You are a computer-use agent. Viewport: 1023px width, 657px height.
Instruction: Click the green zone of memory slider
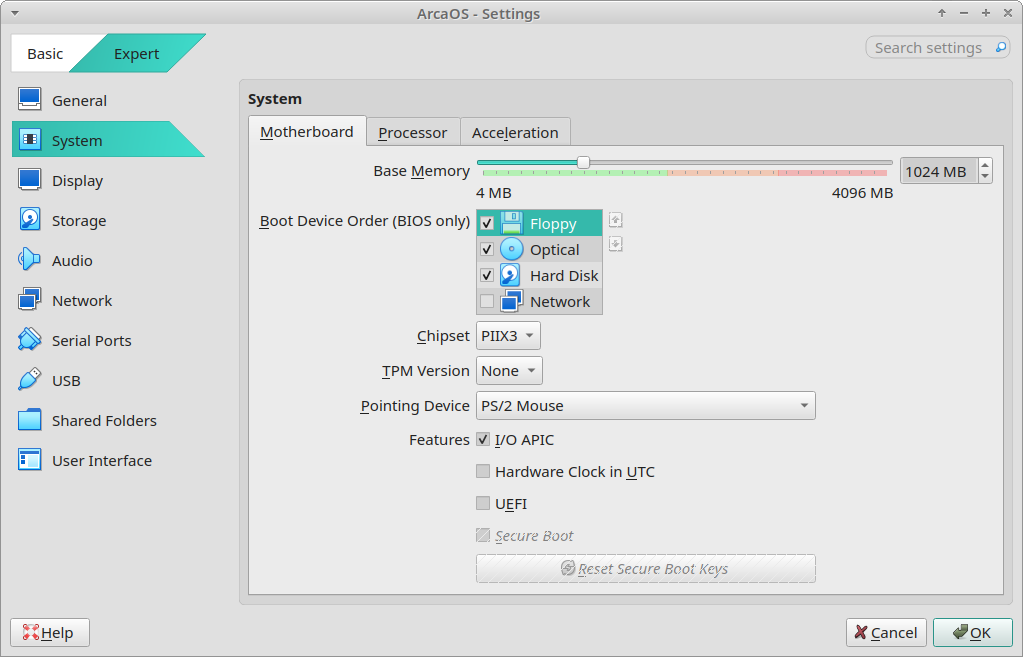[574, 173]
